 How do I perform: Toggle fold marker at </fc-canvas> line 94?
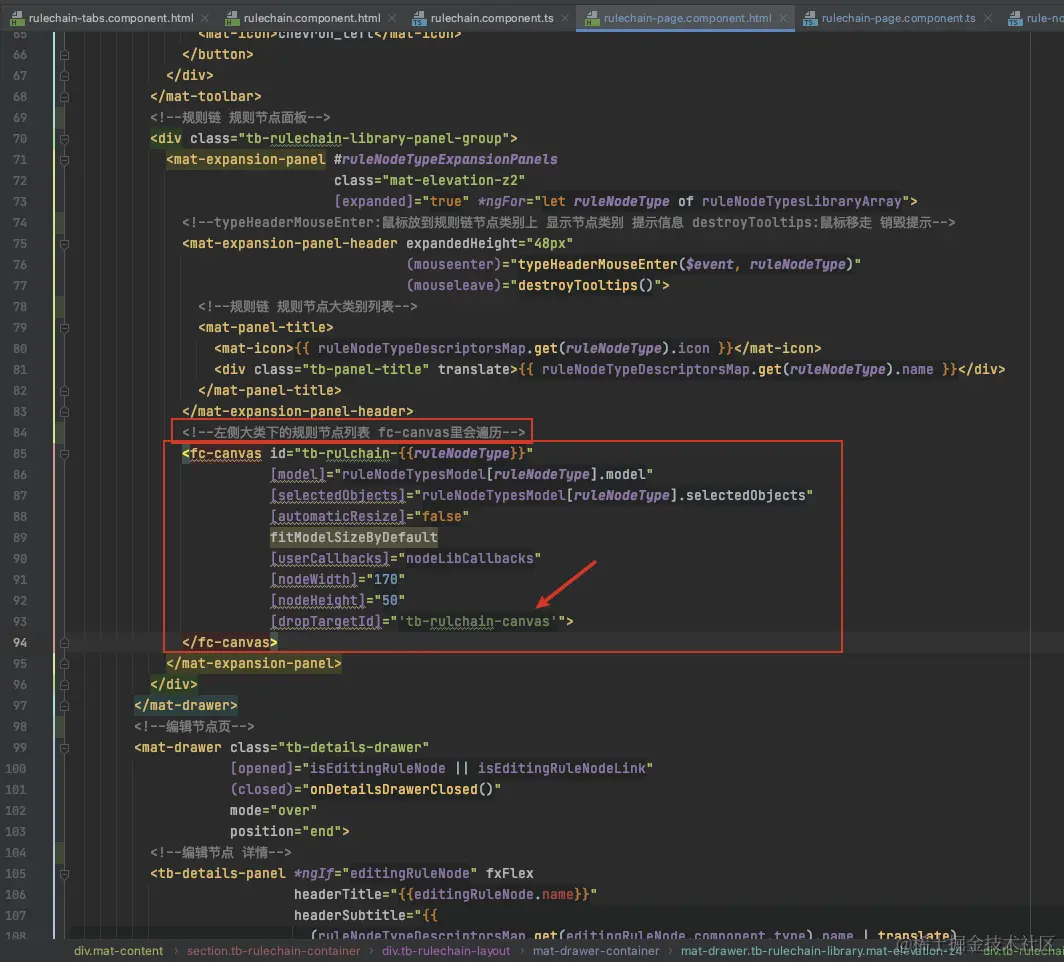[64, 642]
